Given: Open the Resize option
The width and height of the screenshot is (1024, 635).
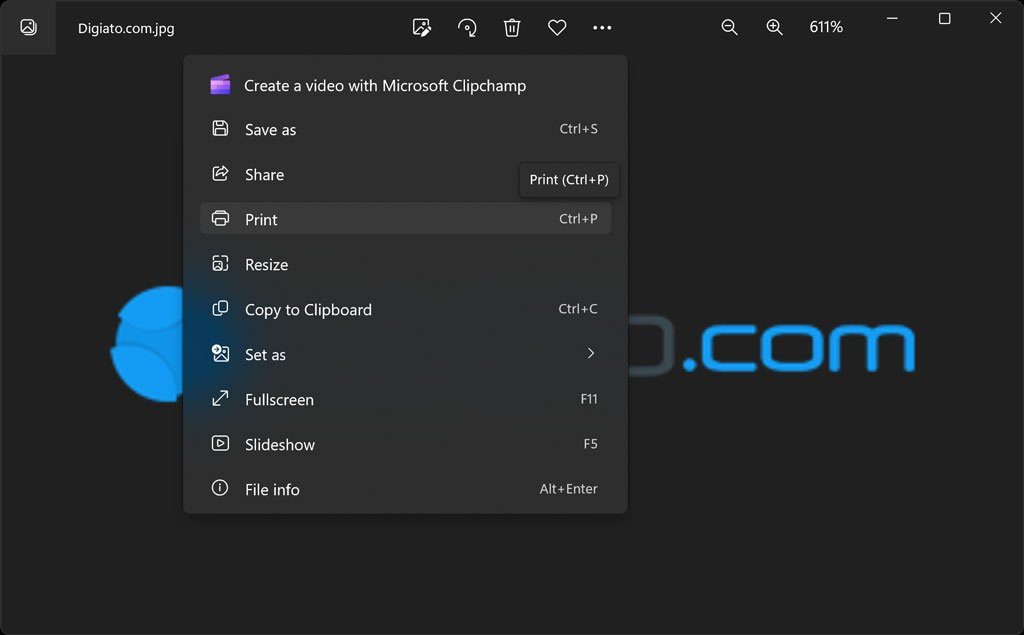Looking at the screenshot, I should click(405, 264).
